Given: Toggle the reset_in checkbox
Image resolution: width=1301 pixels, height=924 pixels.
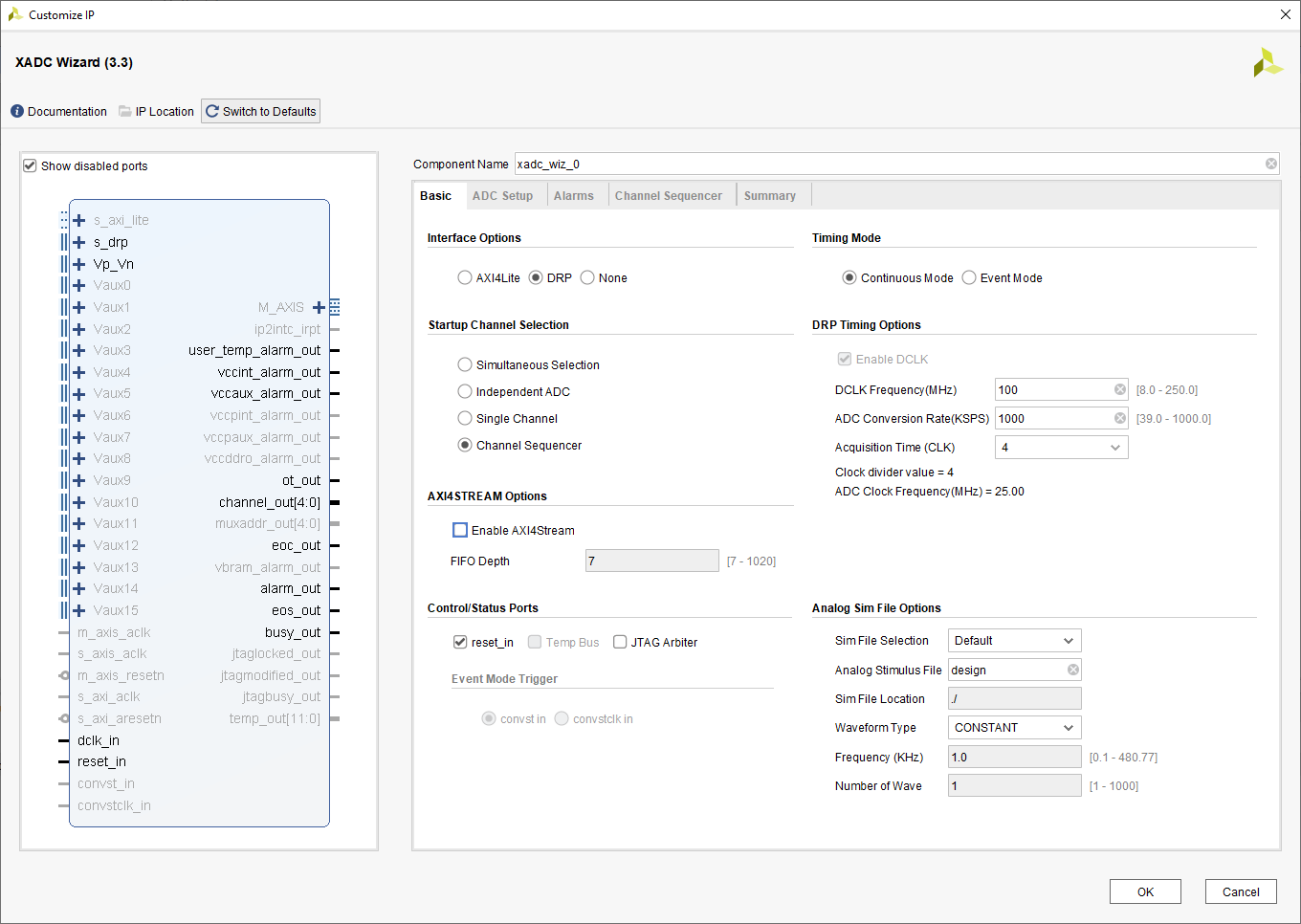Looking at the screenshot, I should [460, 642].
